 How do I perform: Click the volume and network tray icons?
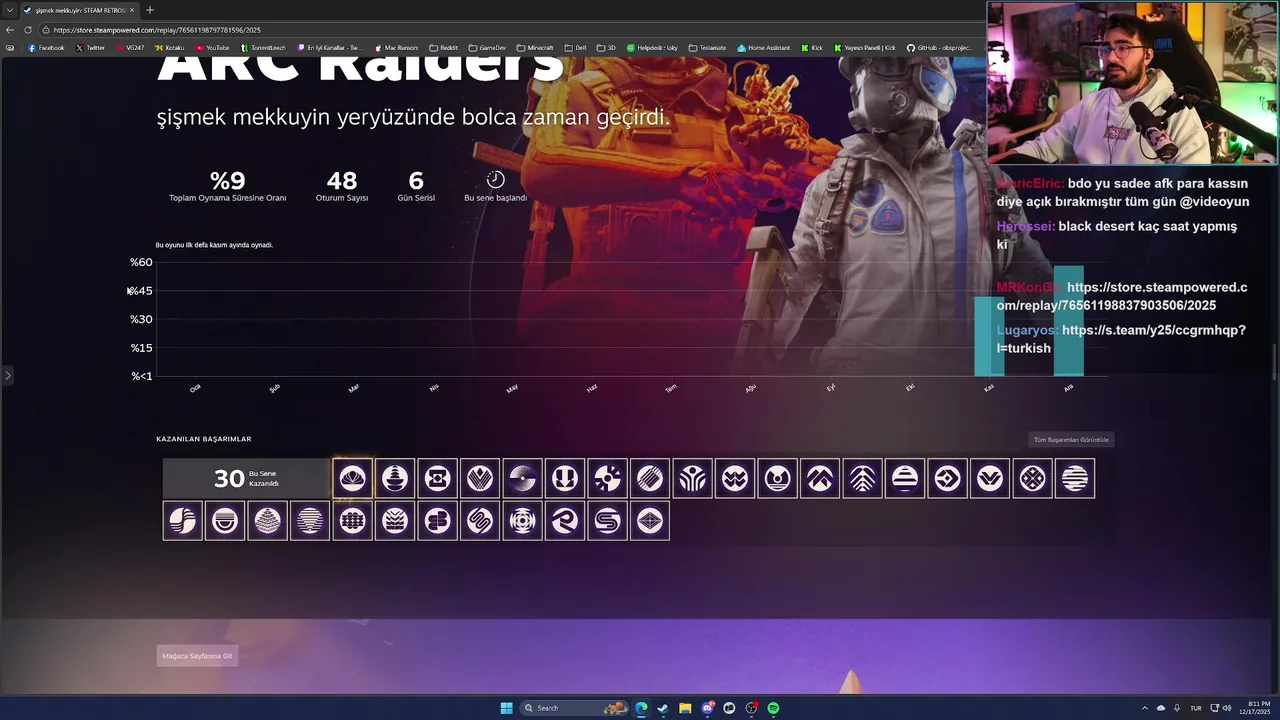[1219, 708]
